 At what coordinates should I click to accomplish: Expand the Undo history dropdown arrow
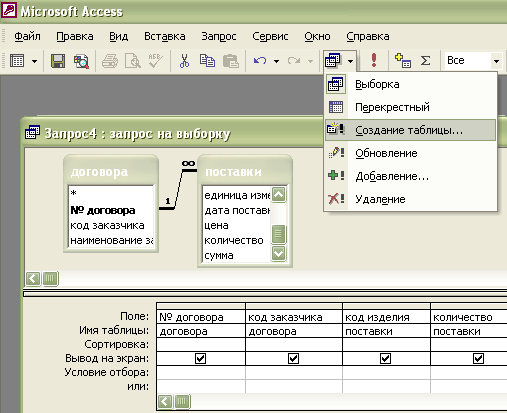coord(276,61)
